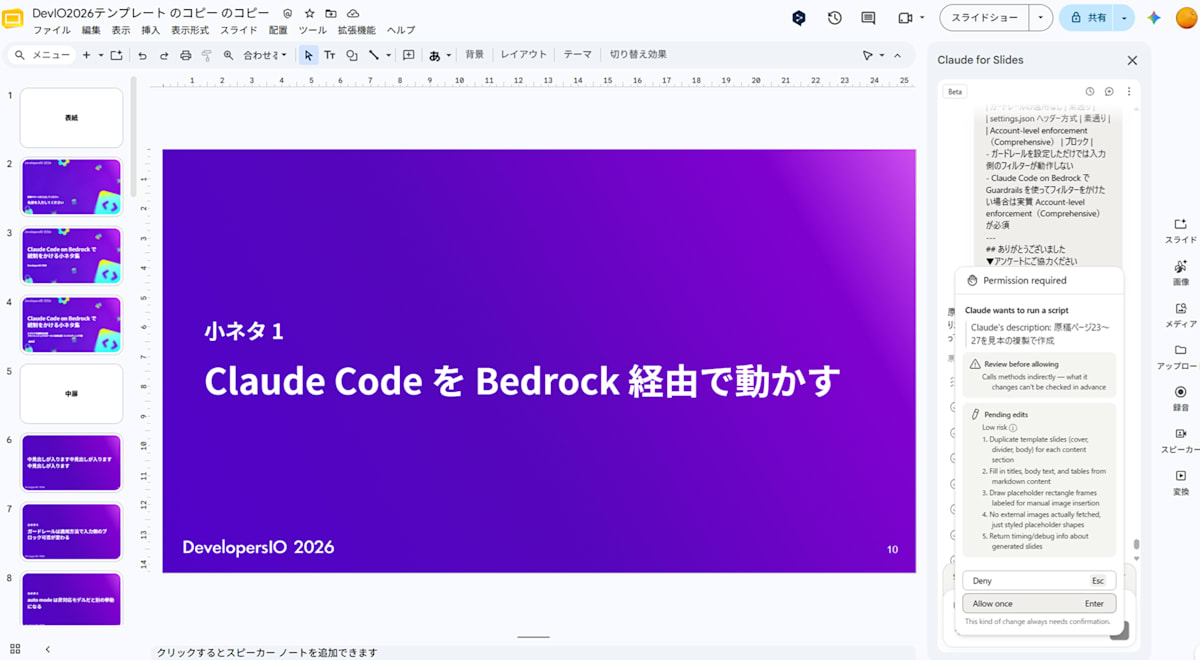Click the print icon
The height and width of the screenshot is (660, 1200).
coord(186,55)
